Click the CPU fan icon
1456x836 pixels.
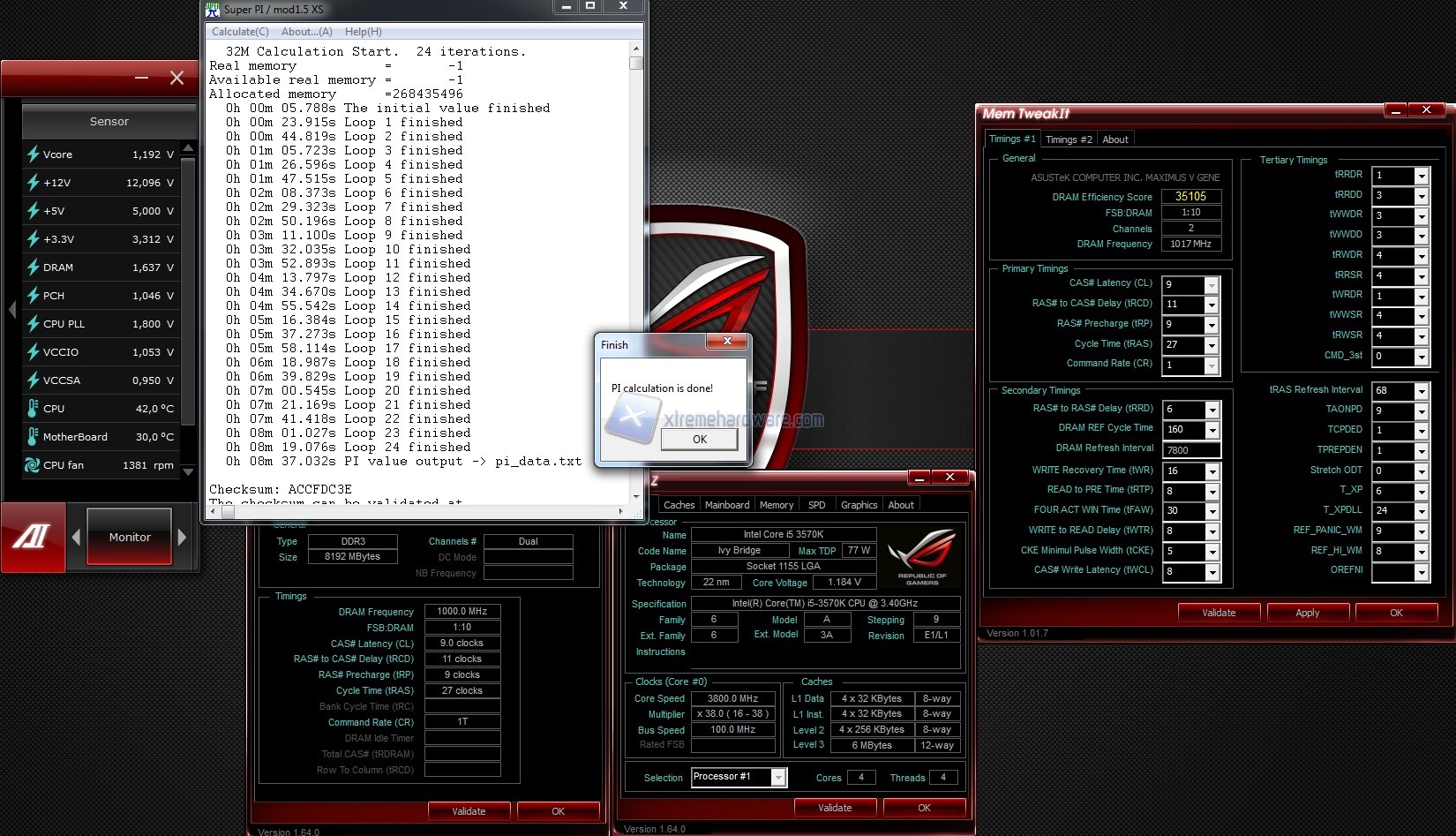pyautogui.click(x=33, y=465)
